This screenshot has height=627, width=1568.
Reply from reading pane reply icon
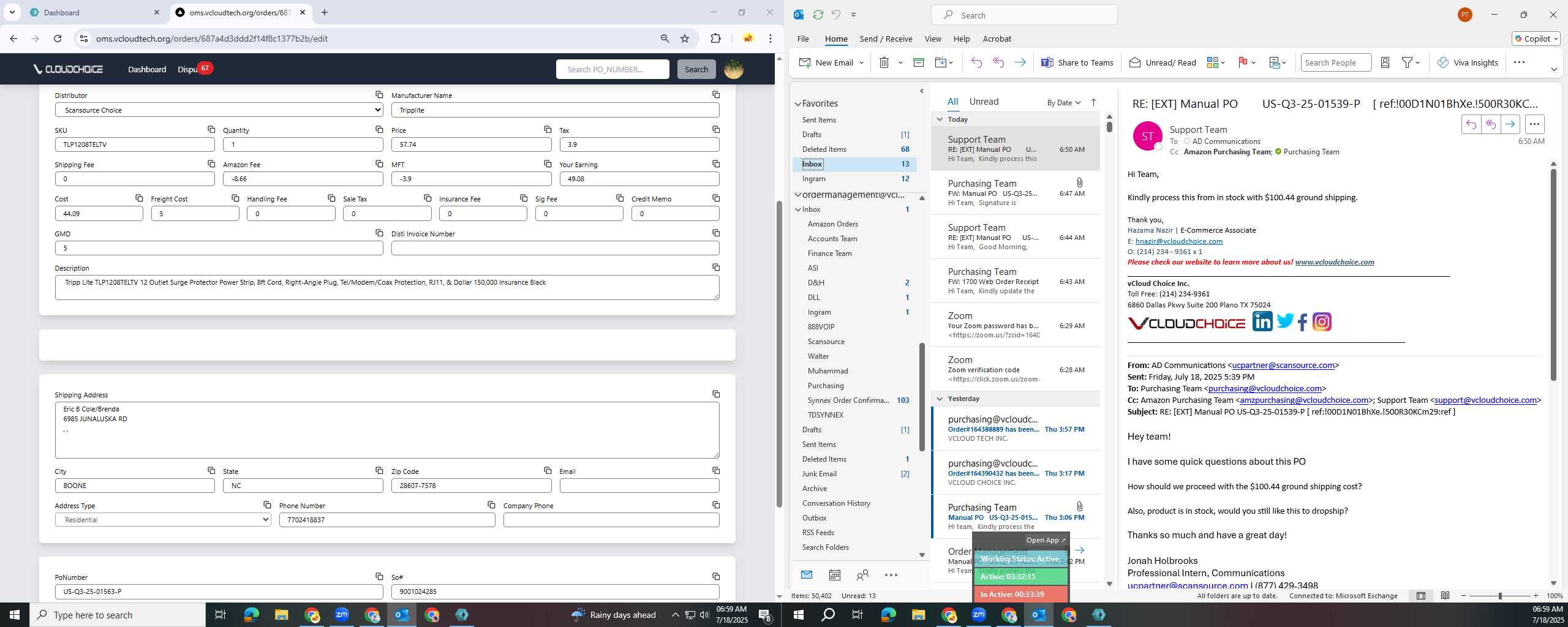pos(1471,124)
